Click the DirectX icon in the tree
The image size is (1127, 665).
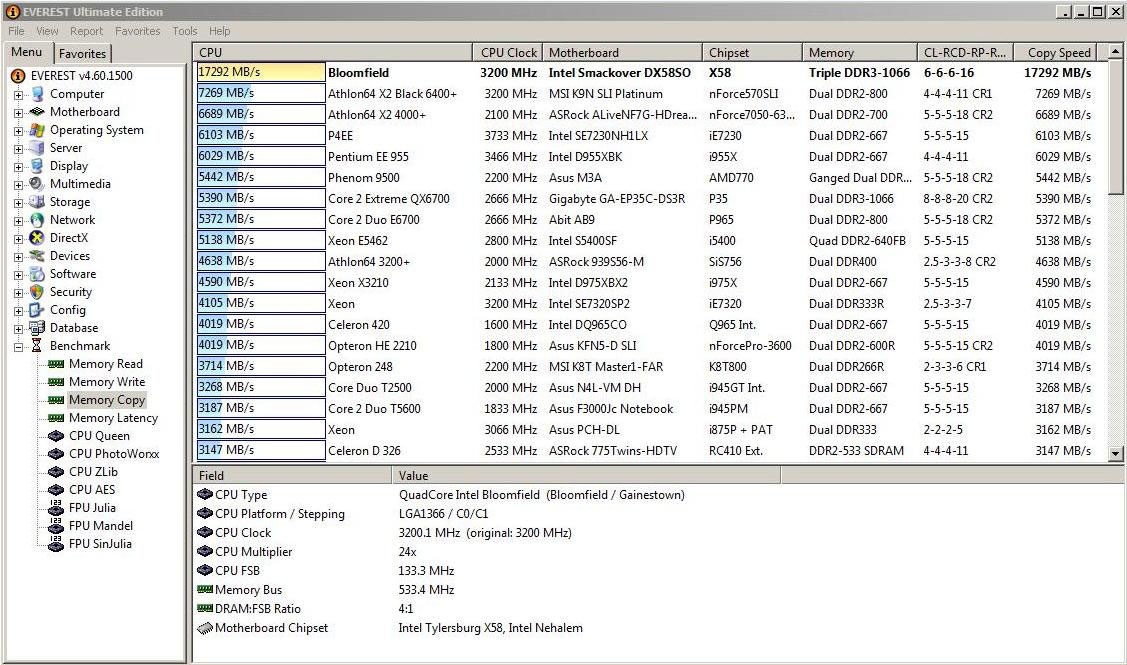point(37,238)
